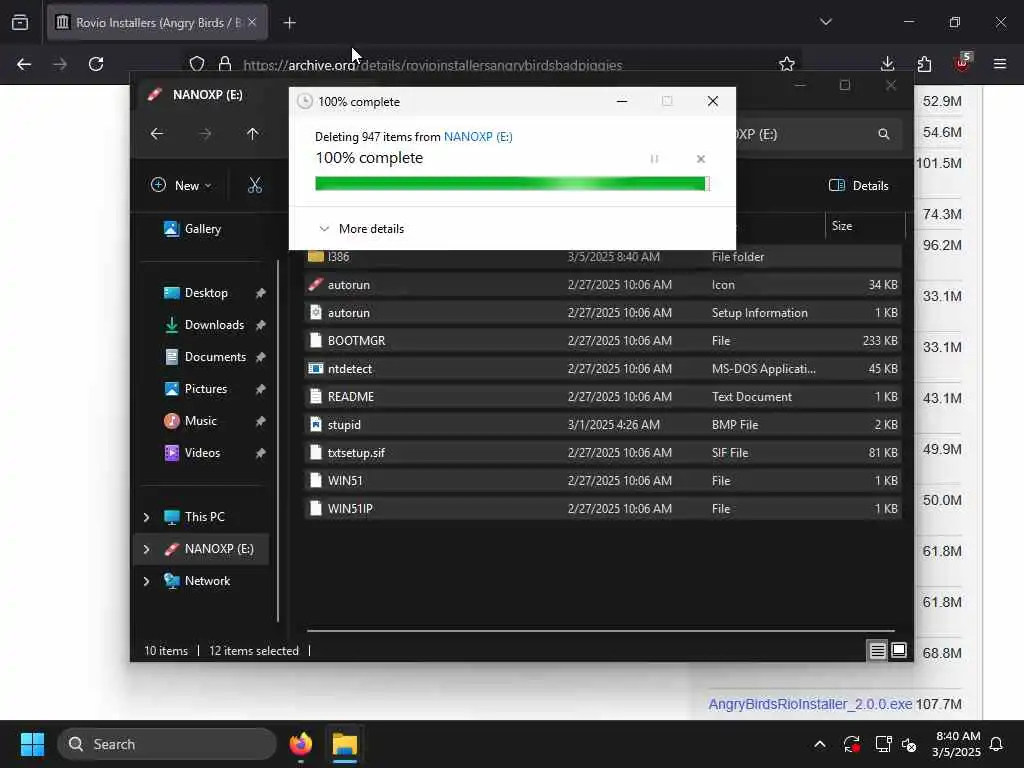Go back in File Explorer navigation
This screenshot has width=1024, height=768.
[x=157, y=134]
